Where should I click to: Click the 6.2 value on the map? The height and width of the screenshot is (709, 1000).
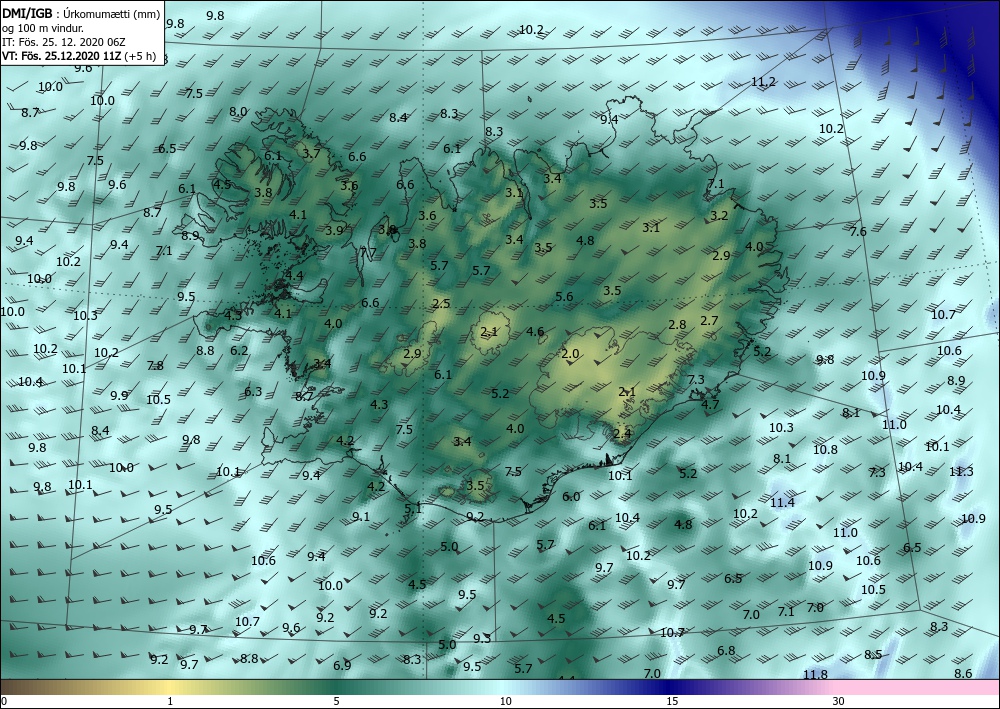239,351
